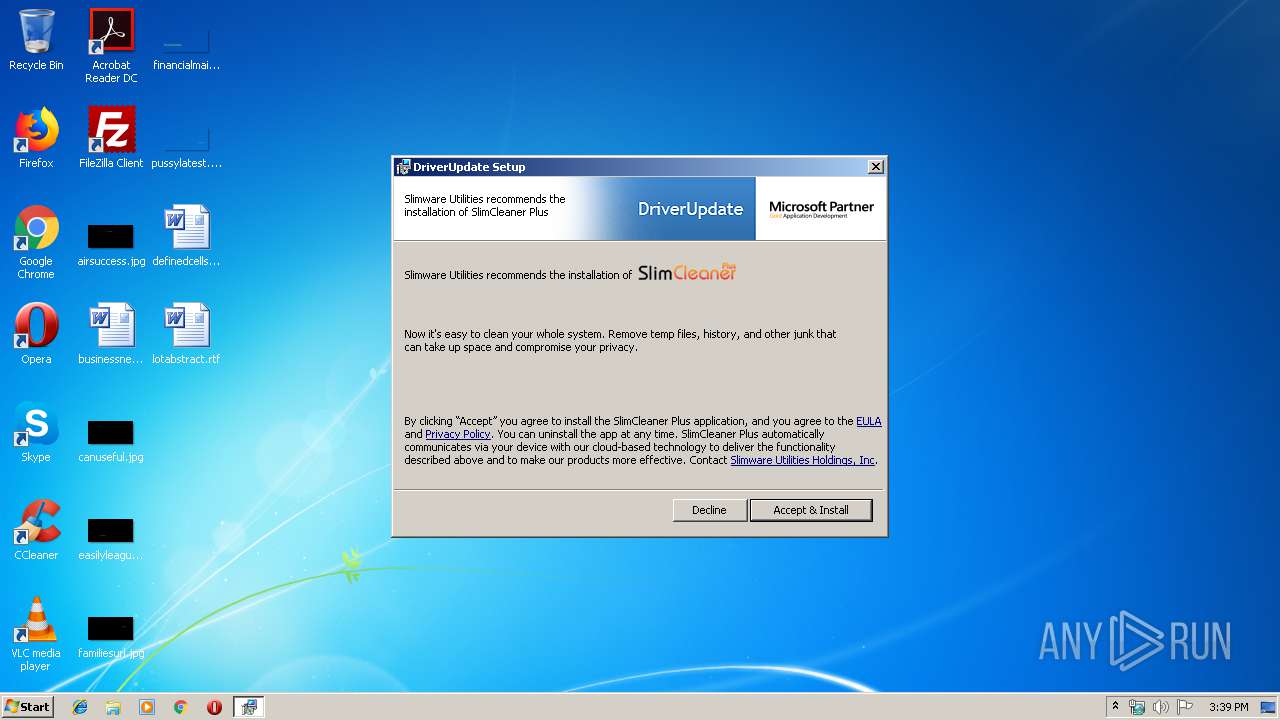Follow the Slimware Utilities Holdings, Inc. link
Viewport: 1280px width, 720px height.
[802, 460]
